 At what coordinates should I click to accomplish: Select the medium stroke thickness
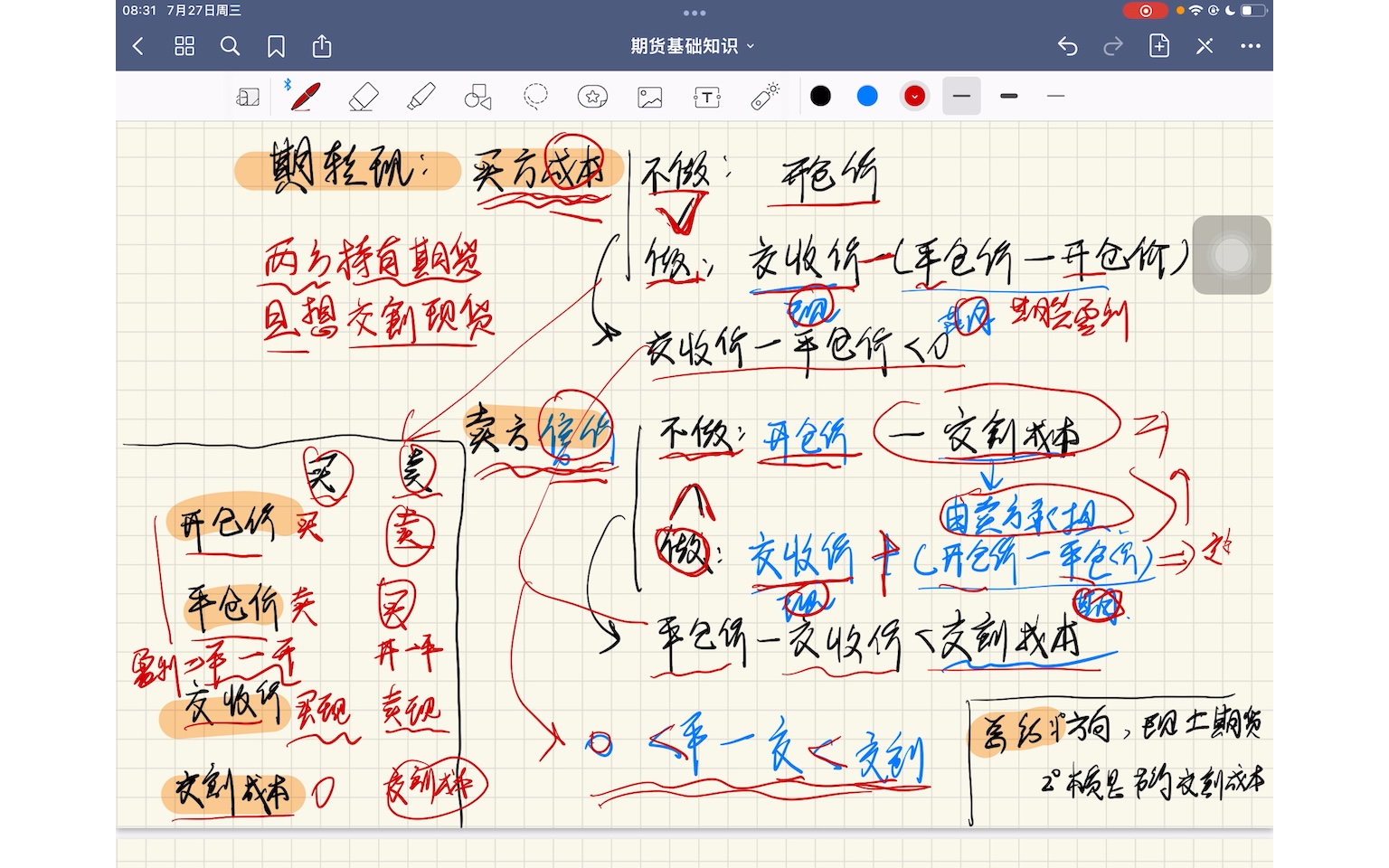tap(961, 96)
